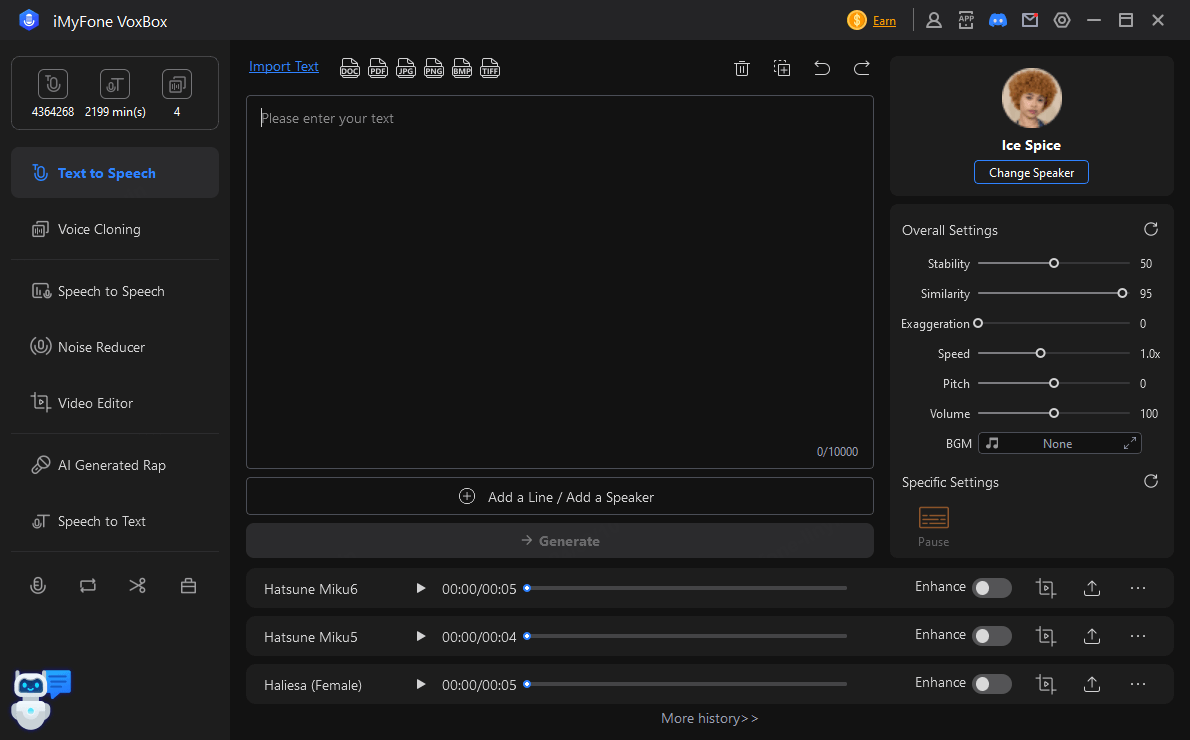Switch on Enhance for Hatsune Miku5

pos(992,636)
